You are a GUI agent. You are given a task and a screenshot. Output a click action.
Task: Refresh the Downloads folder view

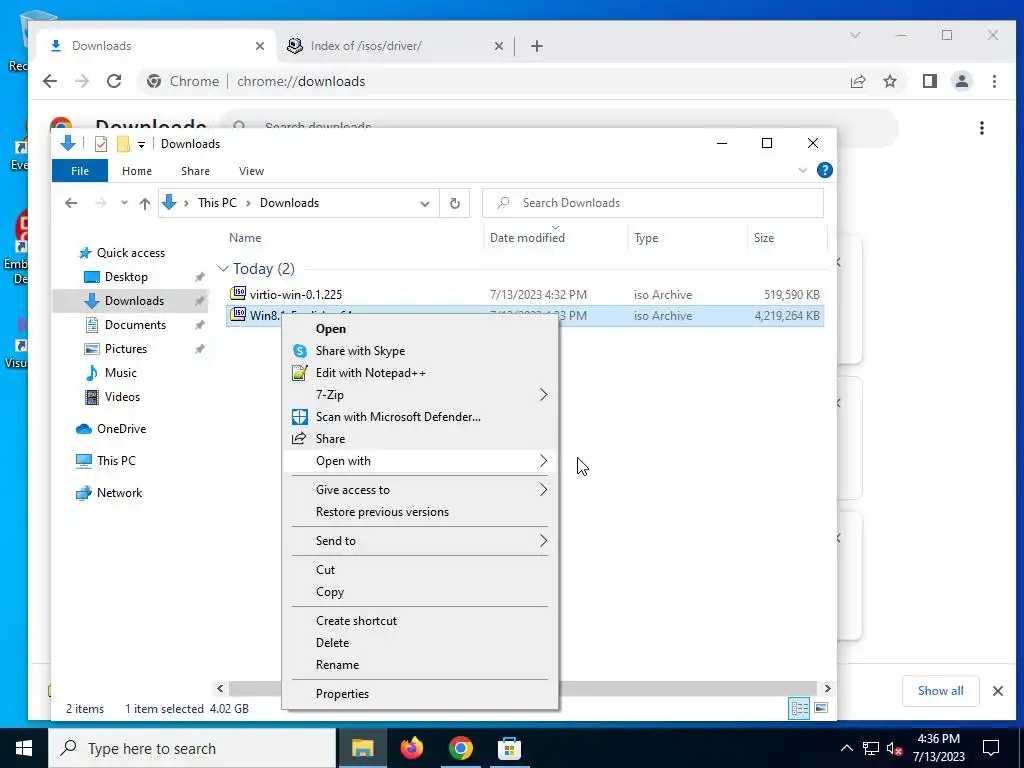click(x=455, y=203)
